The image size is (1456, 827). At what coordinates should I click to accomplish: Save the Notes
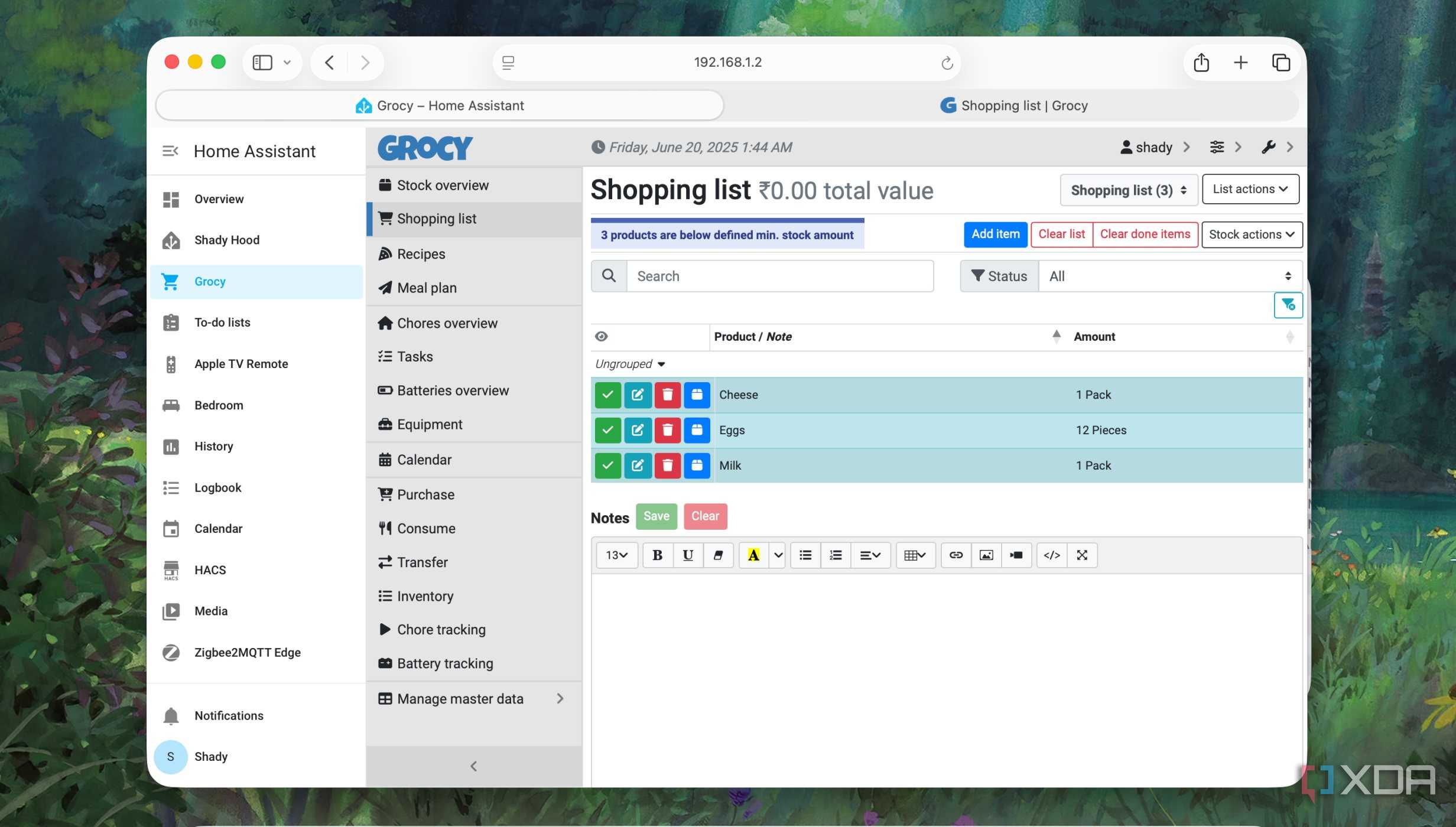pos(656,516)
